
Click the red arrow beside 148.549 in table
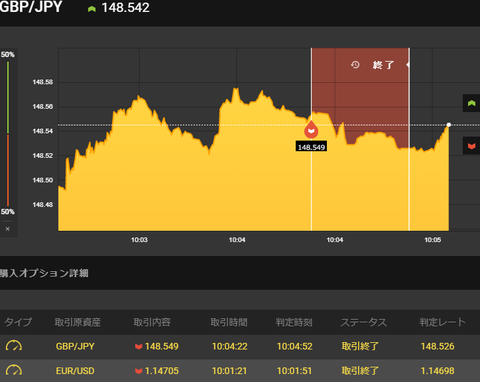tap(139, 347)
